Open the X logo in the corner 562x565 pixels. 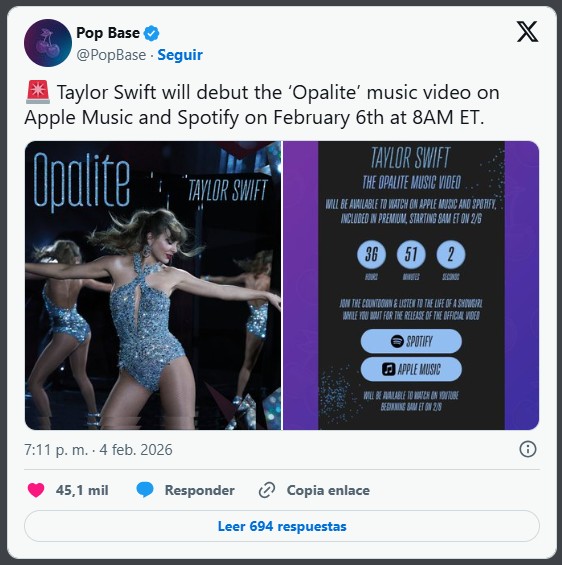click(527, 32)
